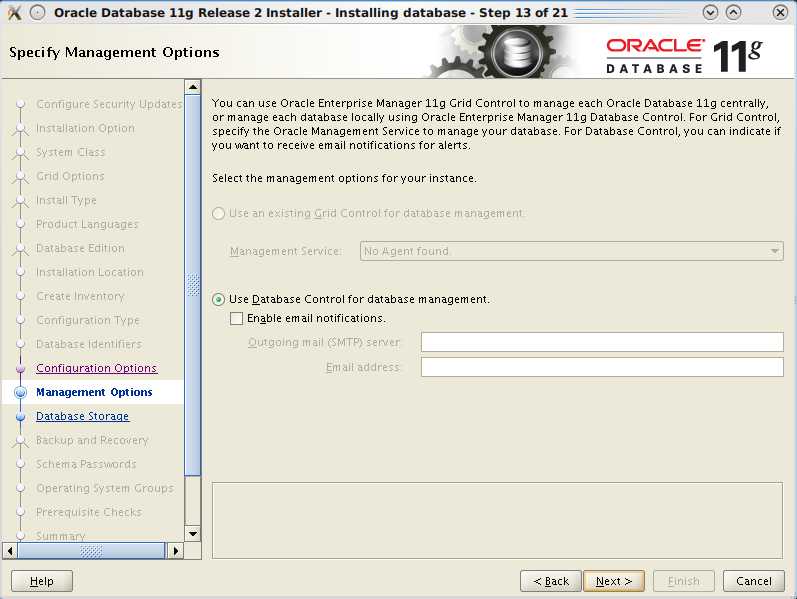Image resolution: width=797 pixels, height=599 pixels.
Task: Click the Database Storage step bullet icon
Action: click(x=20, y=417)
